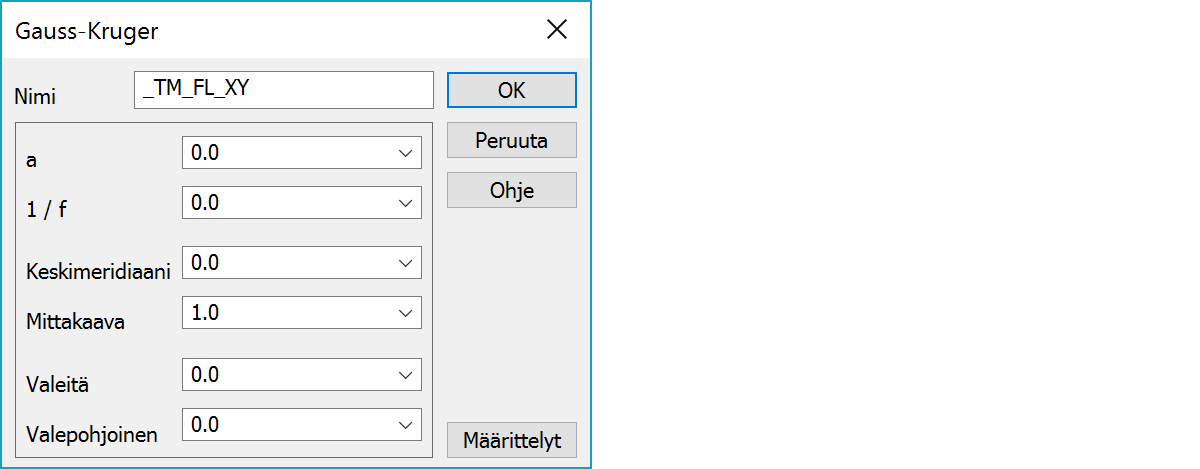Expand the 'a' parameter dropdown arrow
Screen dimensions: 1200x469
coord(406,153)
